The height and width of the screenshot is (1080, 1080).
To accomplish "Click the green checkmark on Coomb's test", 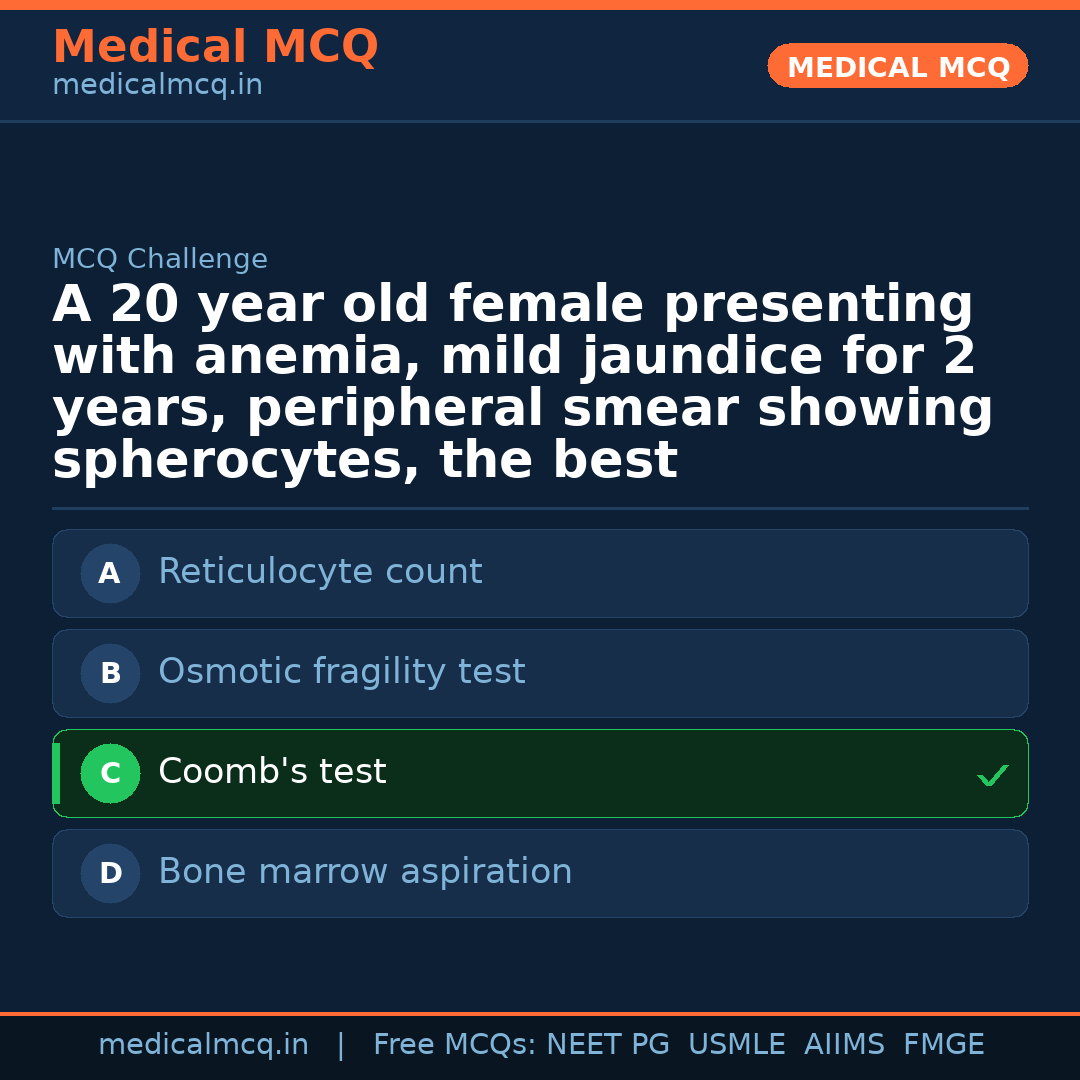I will [992, 775].
